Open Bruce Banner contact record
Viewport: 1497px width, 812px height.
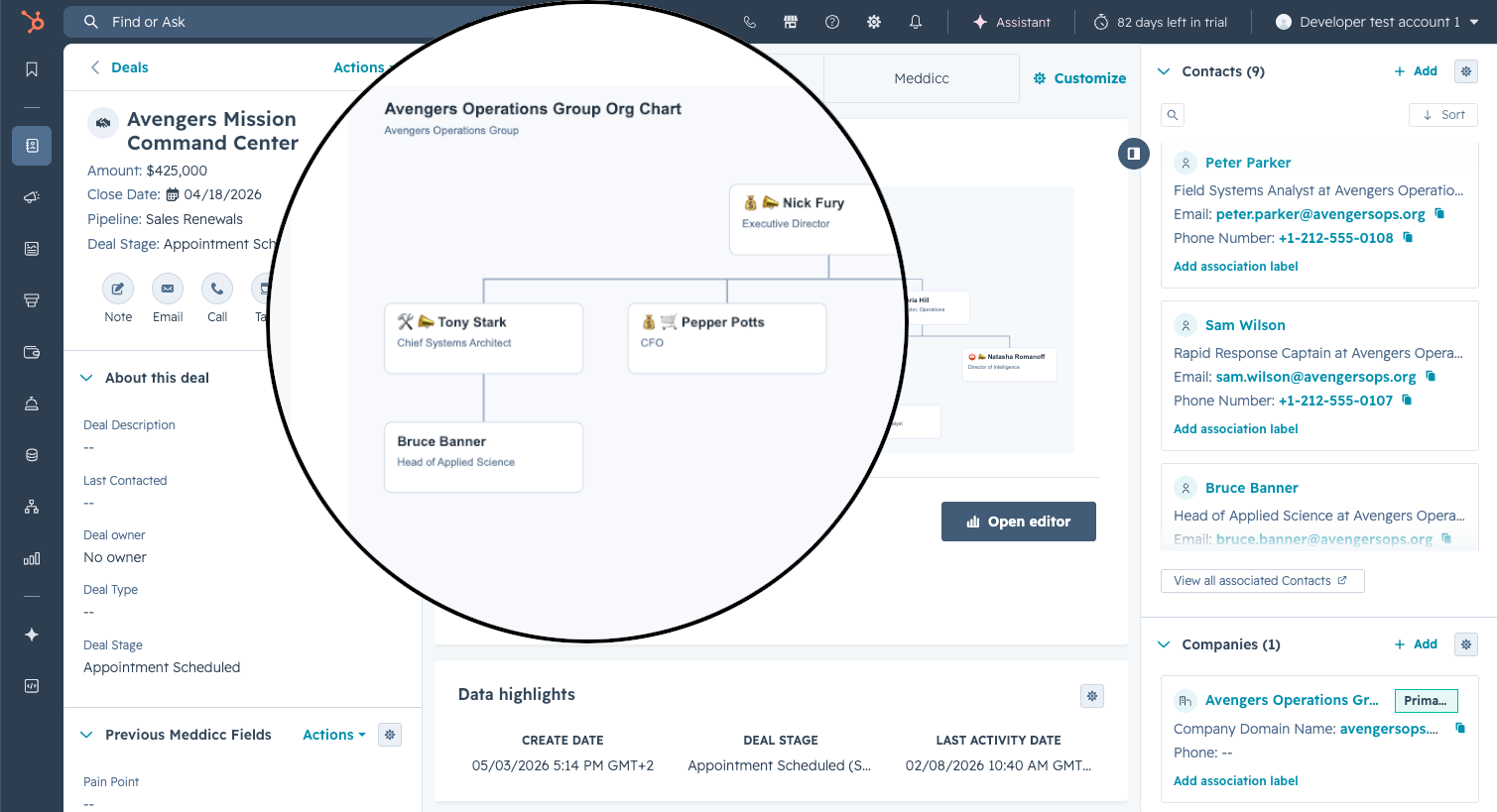click(1251, 488)
